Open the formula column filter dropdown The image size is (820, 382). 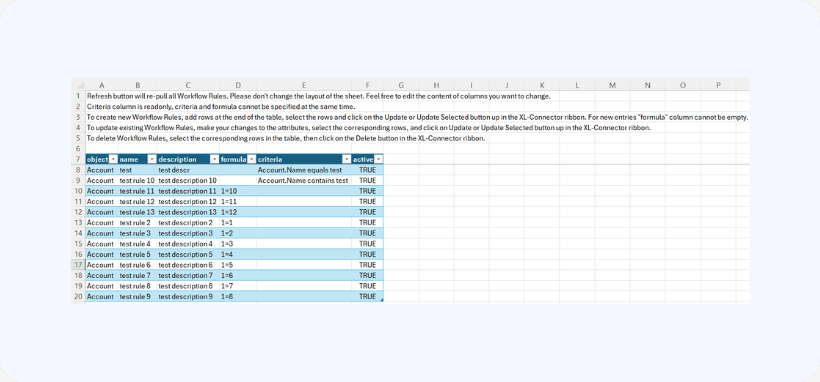point(252,159)
